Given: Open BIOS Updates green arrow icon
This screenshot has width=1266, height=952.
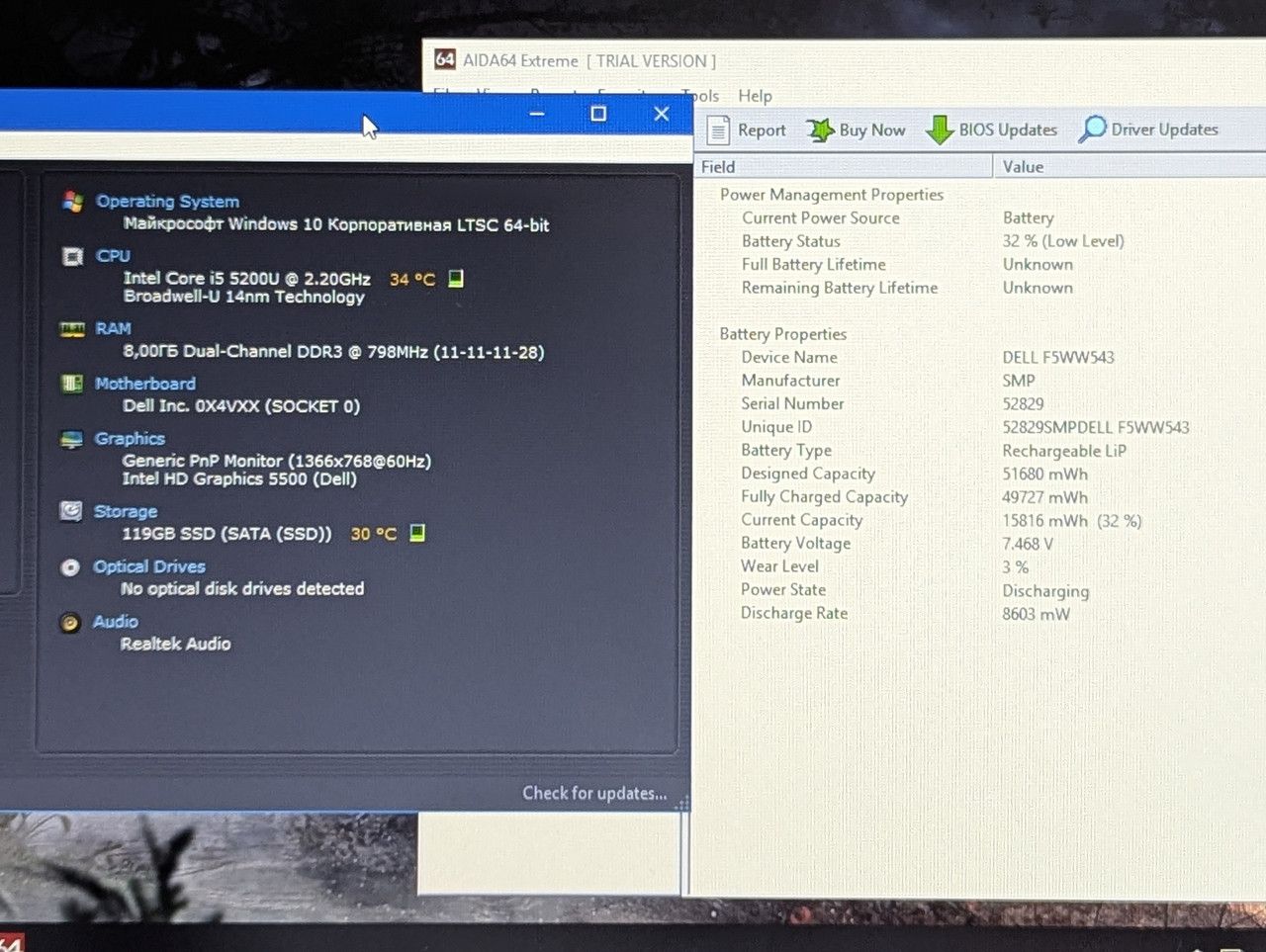Looking at the screenshot, I should (x=939, y=130).
